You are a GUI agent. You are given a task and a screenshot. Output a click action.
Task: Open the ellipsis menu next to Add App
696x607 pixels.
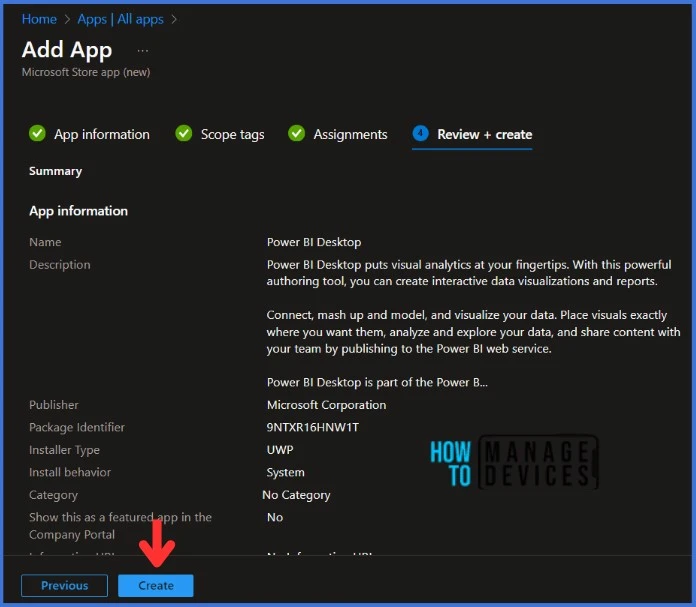[x=143, y=50]
